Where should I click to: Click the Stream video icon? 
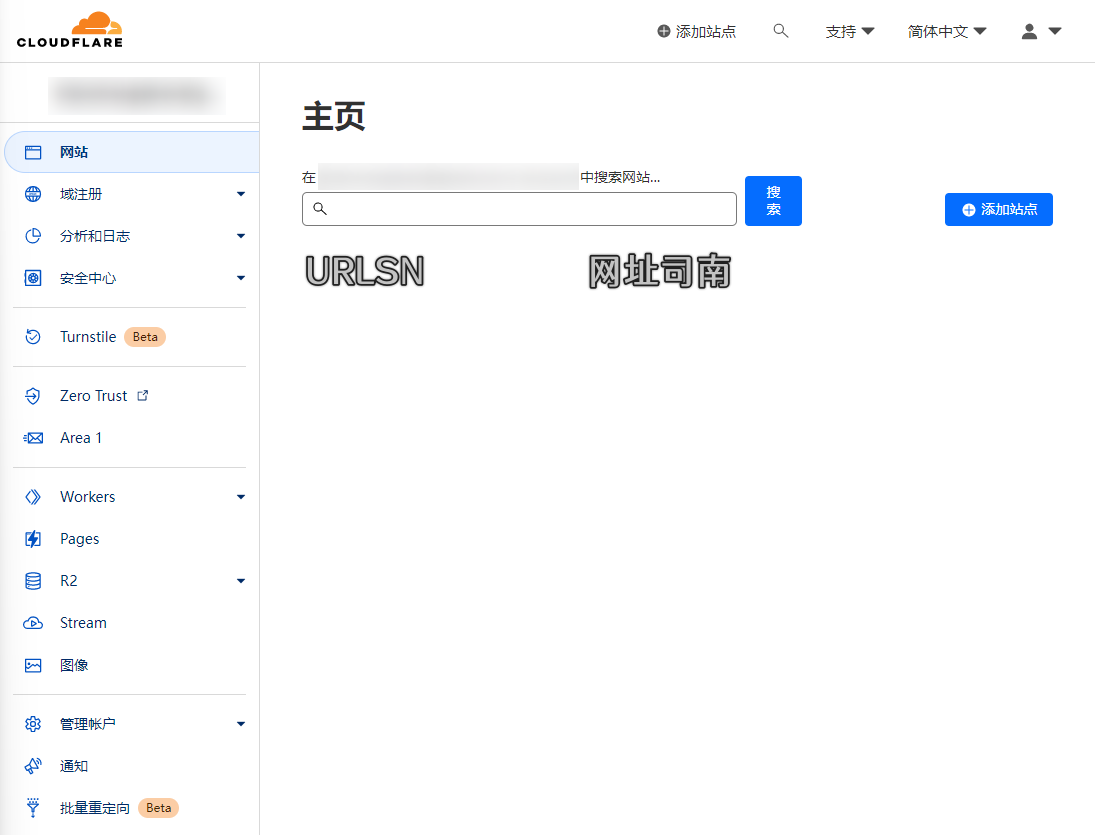pyautogui.click(x=32, y=622)
